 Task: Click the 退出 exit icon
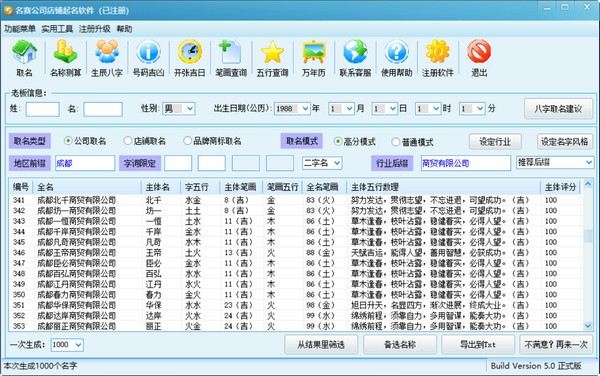pyautogui.click(x=479, y=52)
